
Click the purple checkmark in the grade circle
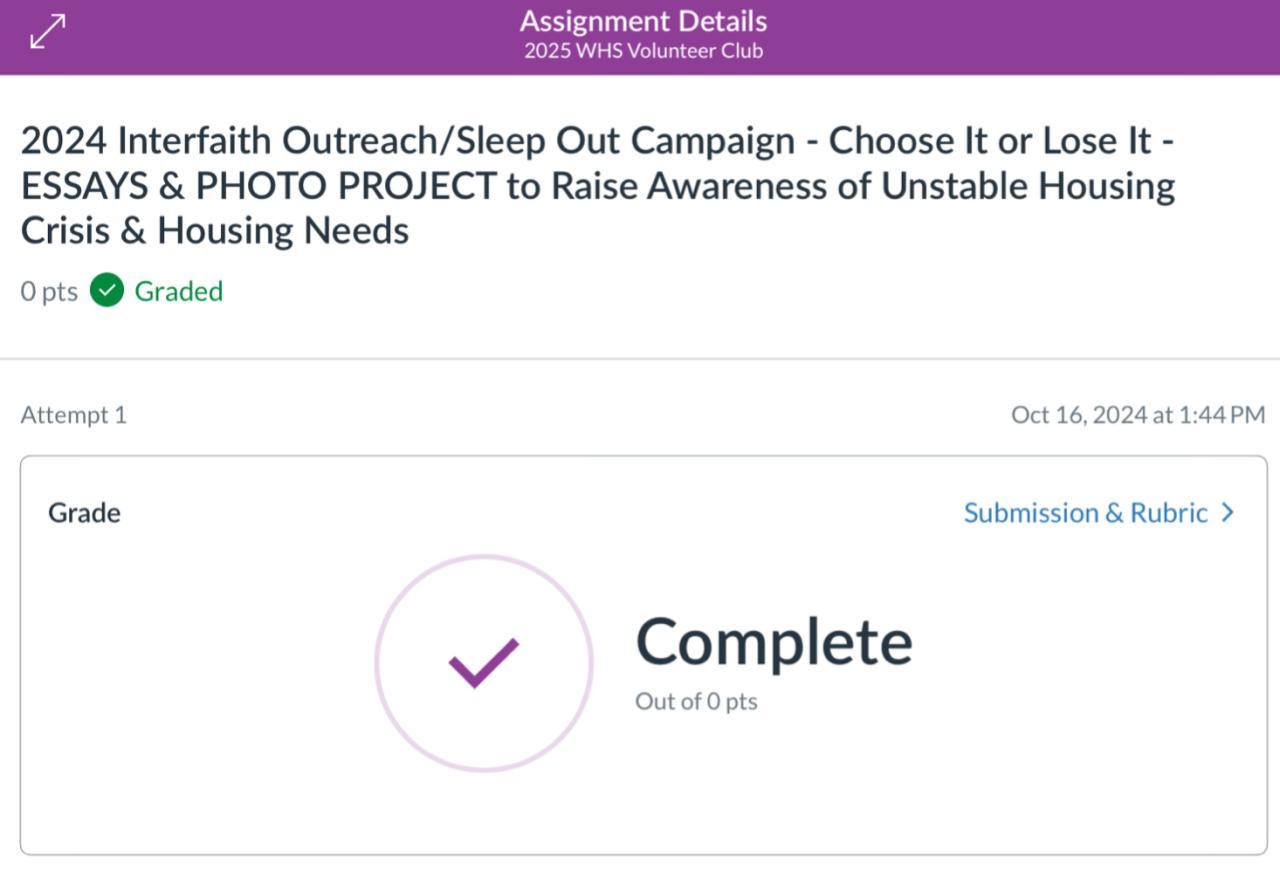pos(483,662)
